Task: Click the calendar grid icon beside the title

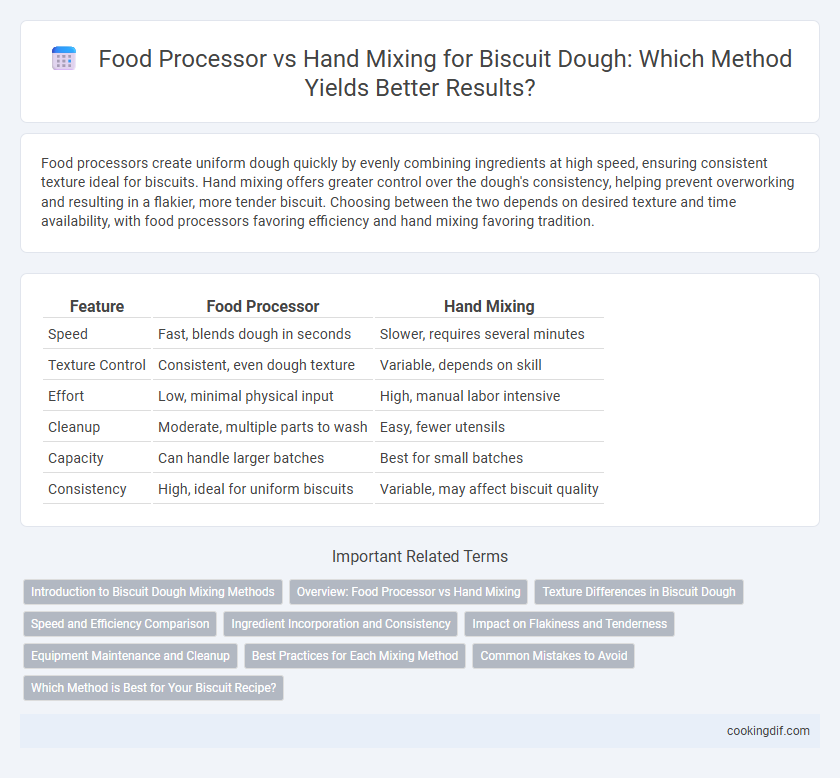Action: coord(64,59)
